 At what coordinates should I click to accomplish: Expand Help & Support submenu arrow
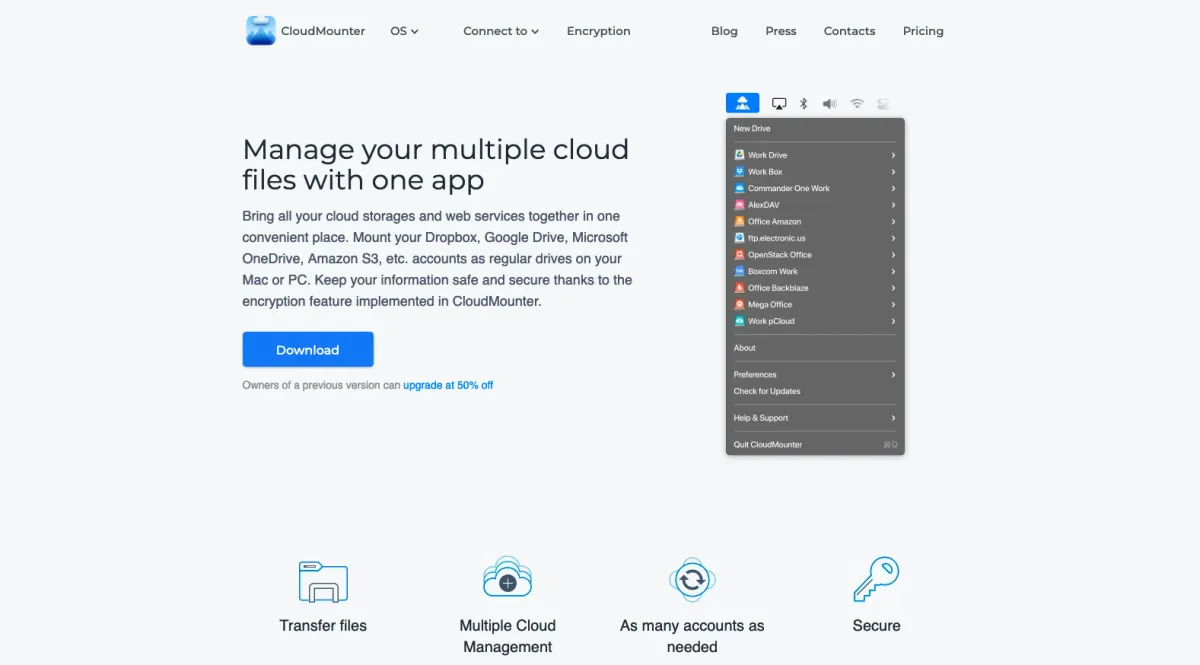point(893,418)
